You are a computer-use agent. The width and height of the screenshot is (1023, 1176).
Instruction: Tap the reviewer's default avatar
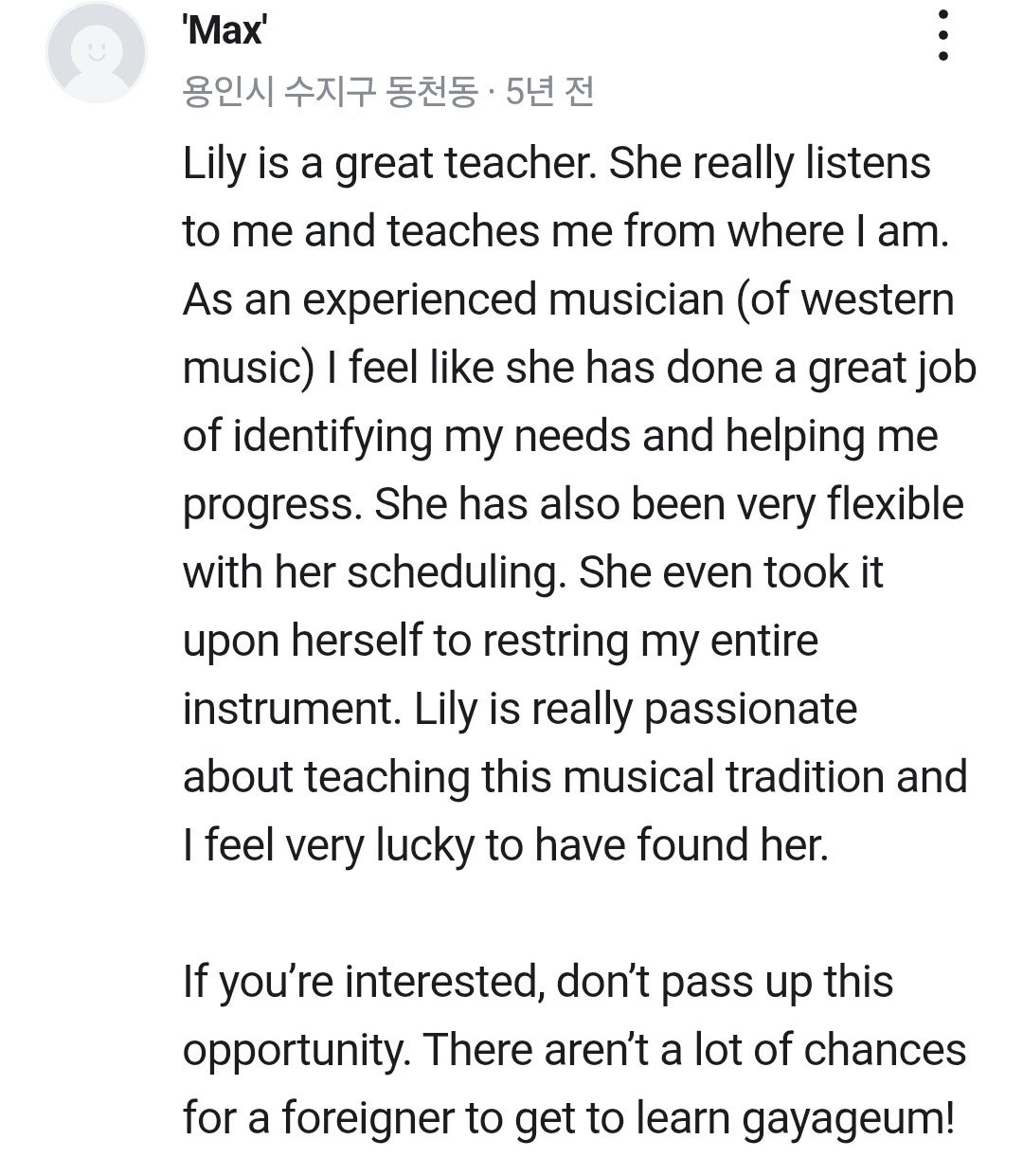tap(96, 52)
